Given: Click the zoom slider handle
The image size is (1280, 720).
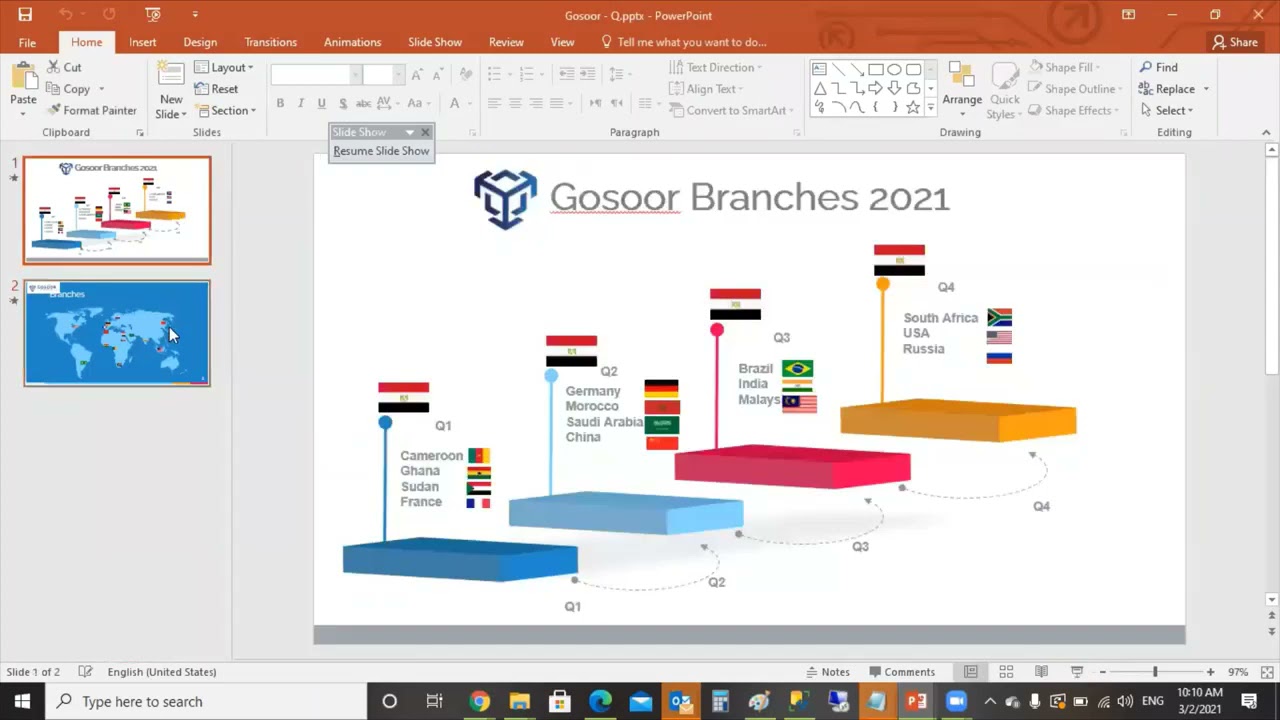Looking at the screenshot, I should click(x=1155, y=672).
